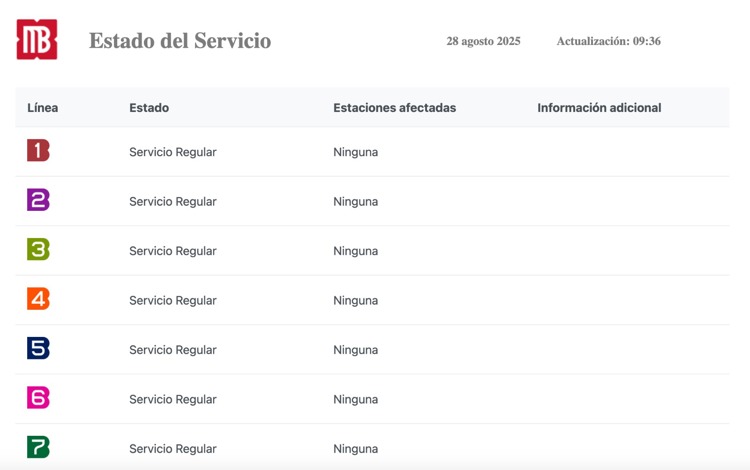The height and width of the screenshot is (470, 750).
Task: Select the pink Line 6 icon
Action: coord(38,398)
